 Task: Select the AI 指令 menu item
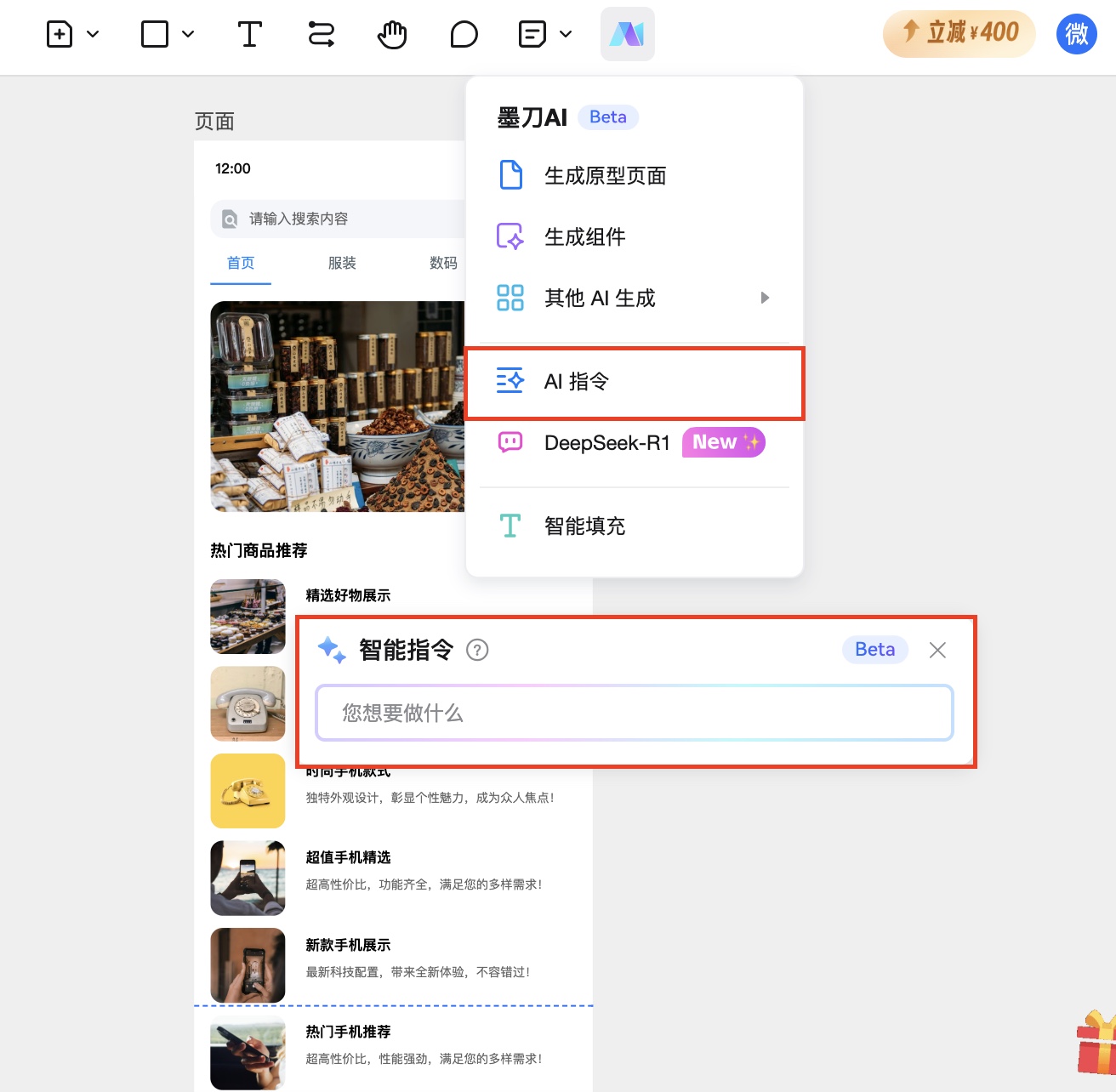point(635,381)
